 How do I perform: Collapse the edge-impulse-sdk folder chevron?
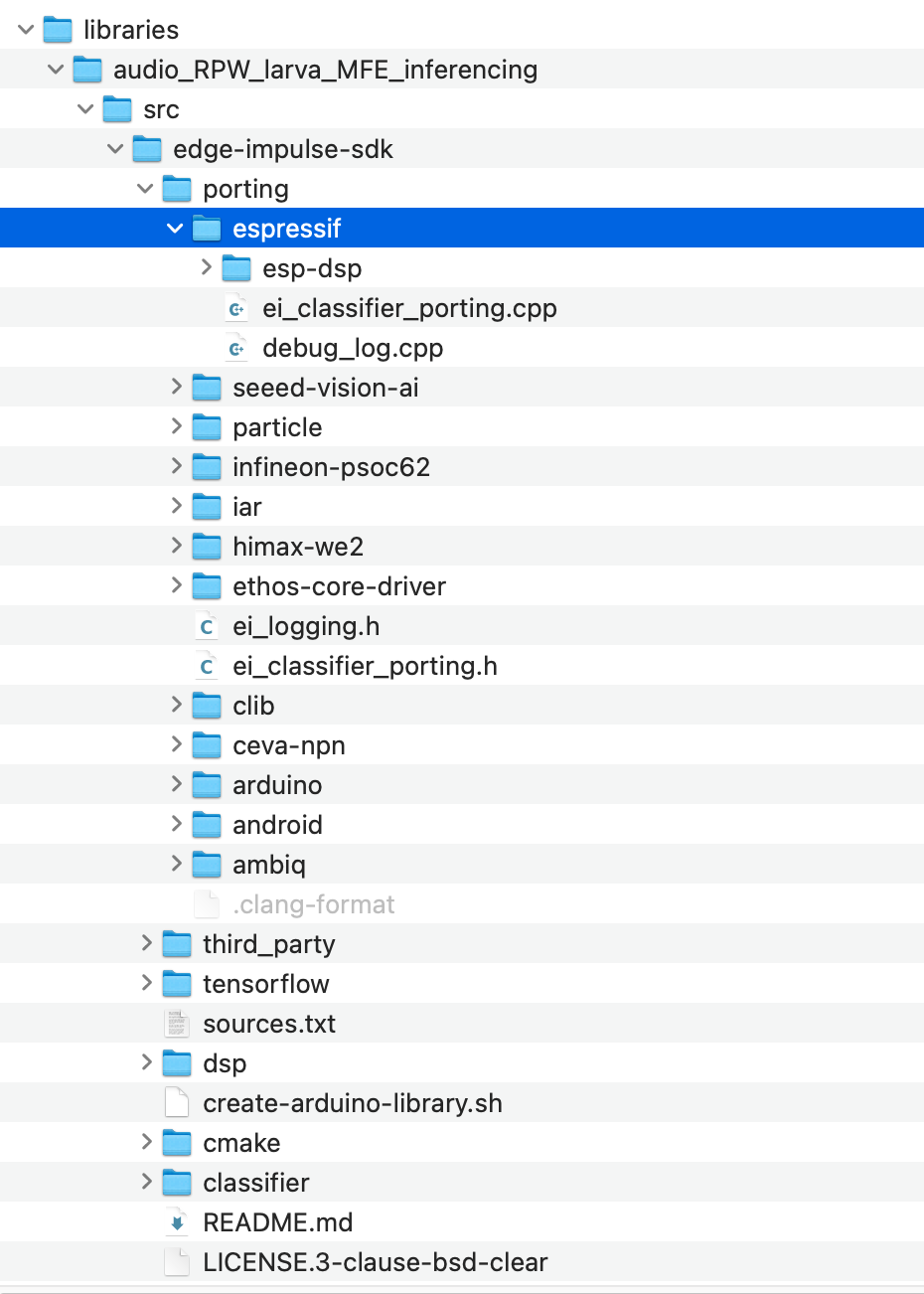(115, 149)
